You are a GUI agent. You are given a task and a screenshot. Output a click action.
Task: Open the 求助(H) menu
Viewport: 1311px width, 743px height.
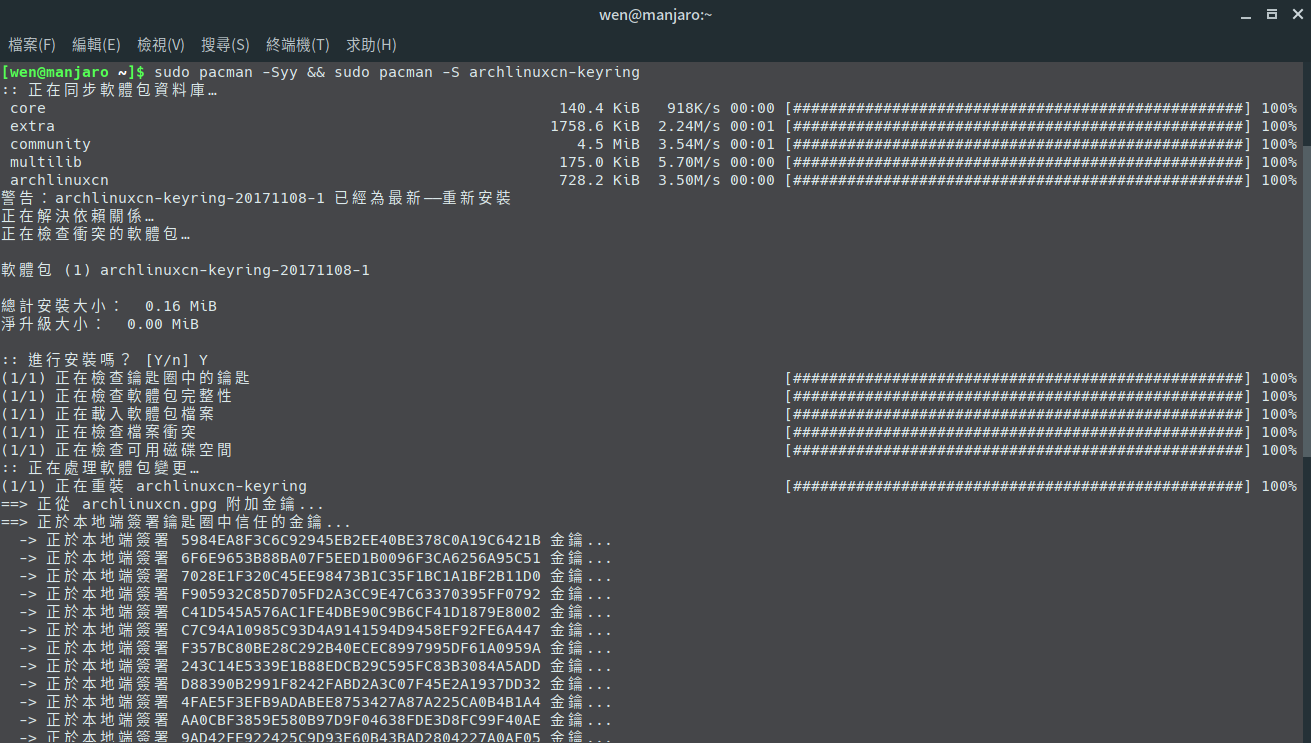click(371, 45)
